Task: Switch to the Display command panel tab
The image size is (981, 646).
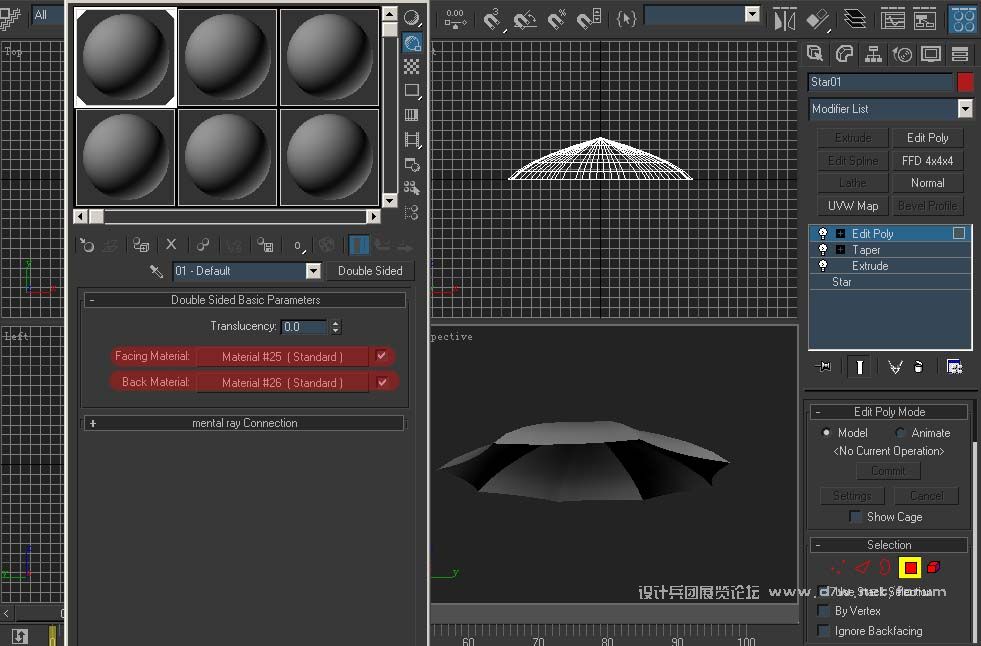Action: tap(931, 54)
